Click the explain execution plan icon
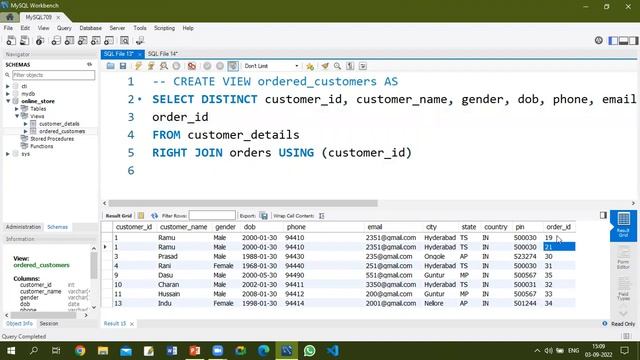The width and height of the screenshot is (640, 360). (164, 66)
